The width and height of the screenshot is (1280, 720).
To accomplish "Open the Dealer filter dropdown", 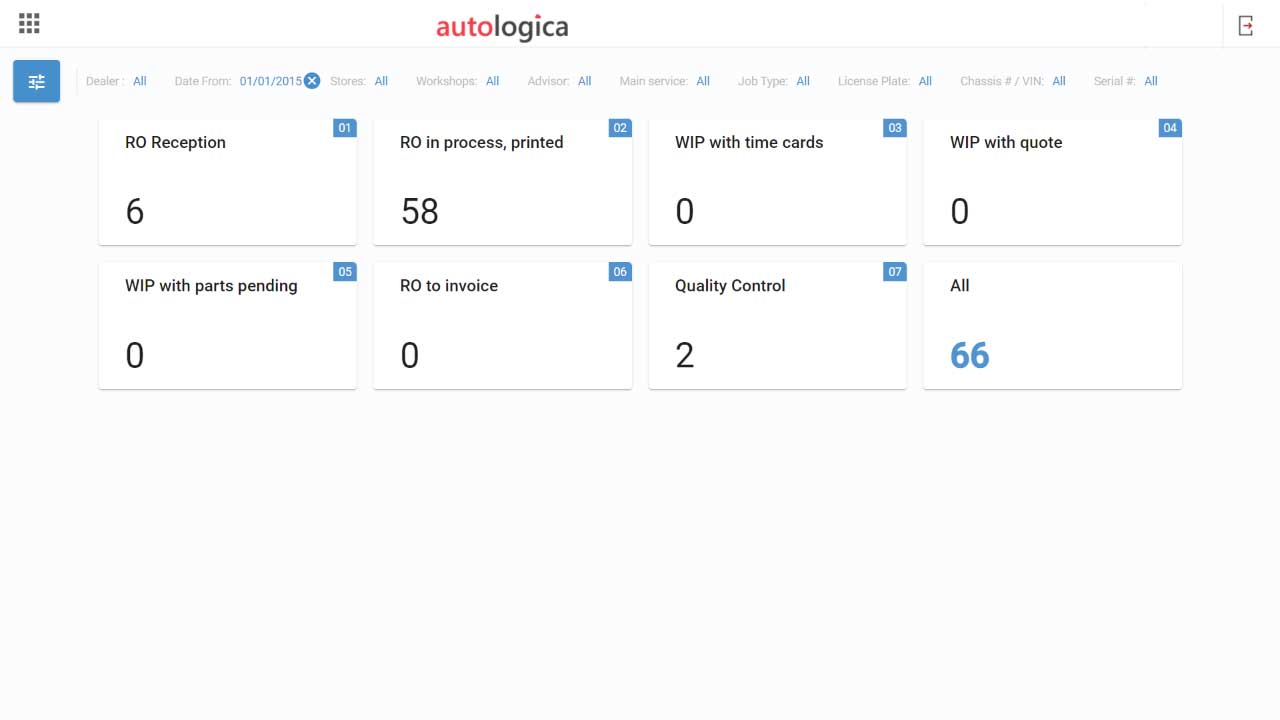I will click(x=139, y=81).
